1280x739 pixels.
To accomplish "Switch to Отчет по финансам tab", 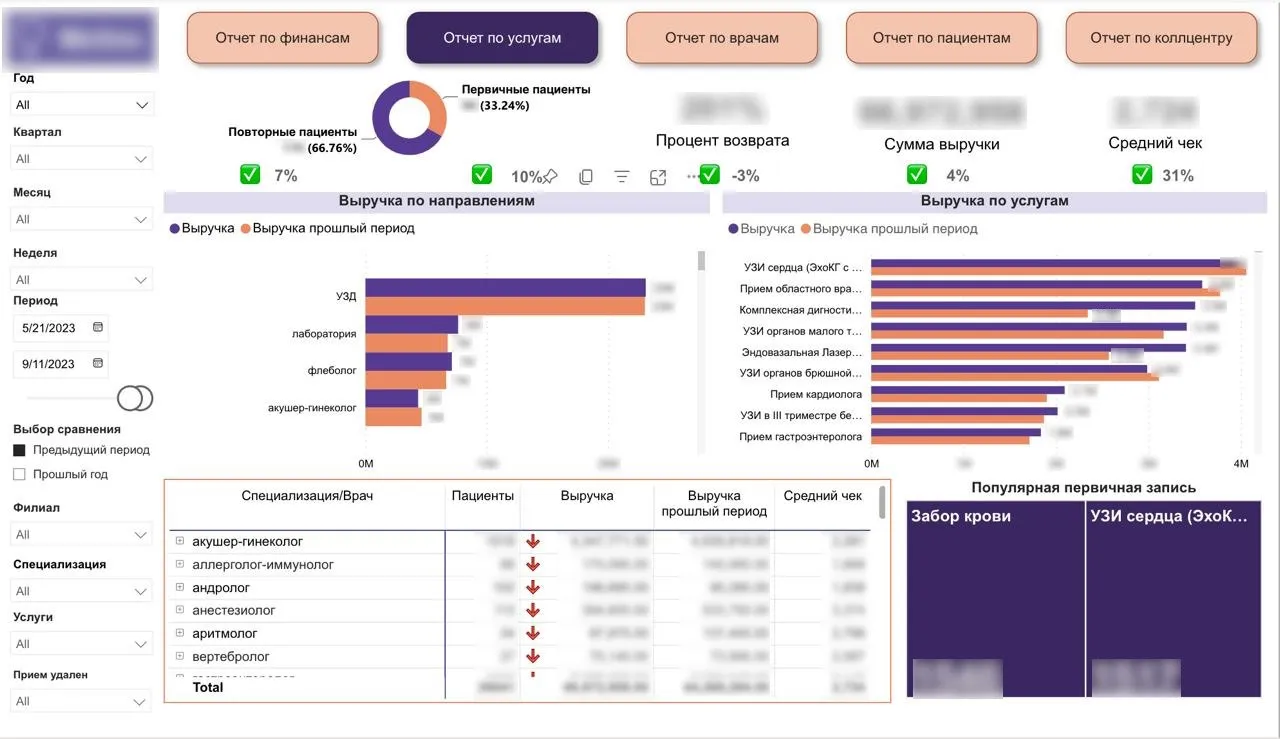I will point(283,38).
